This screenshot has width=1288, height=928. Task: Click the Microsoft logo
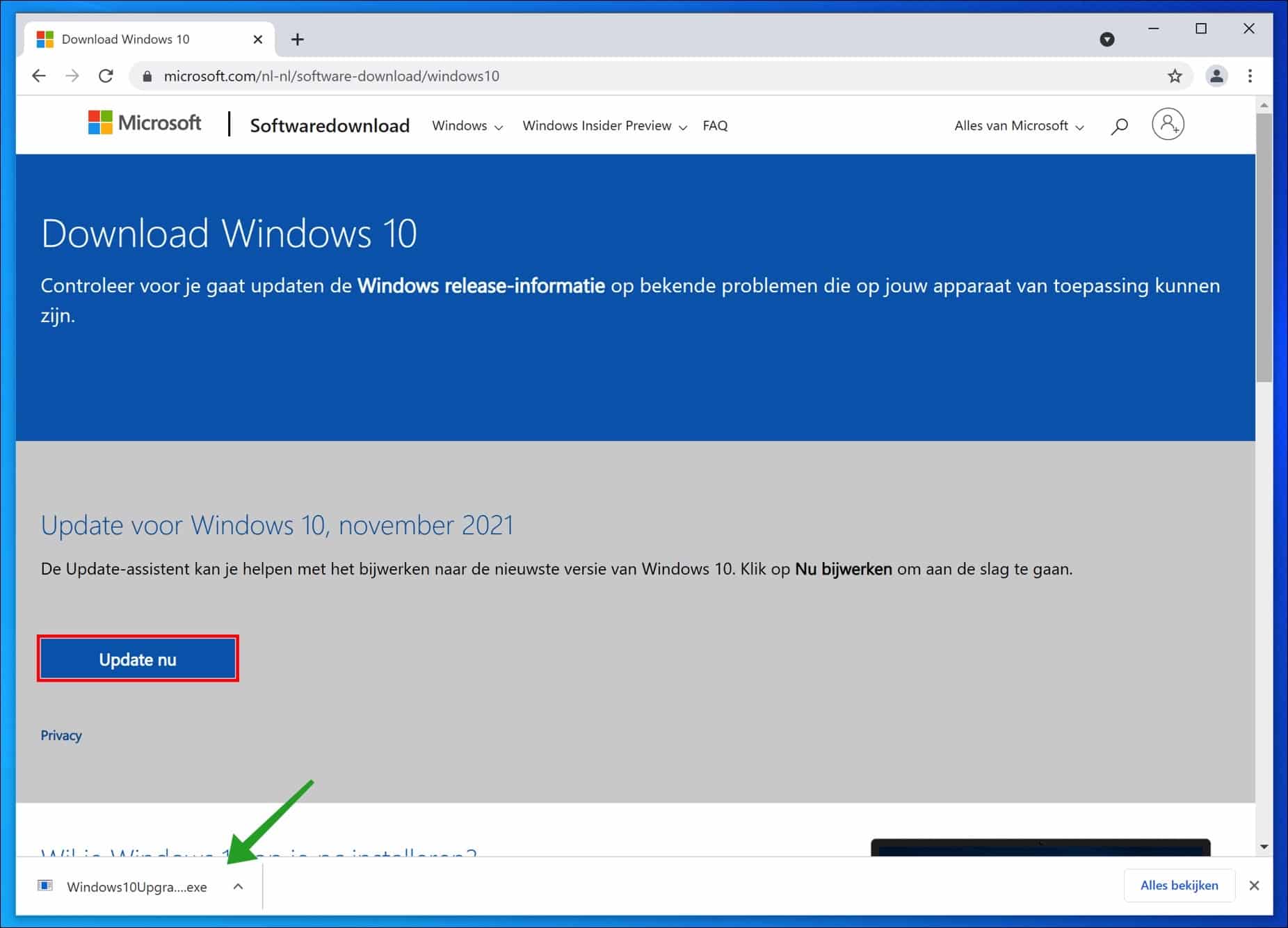click(x=144, y=123)
